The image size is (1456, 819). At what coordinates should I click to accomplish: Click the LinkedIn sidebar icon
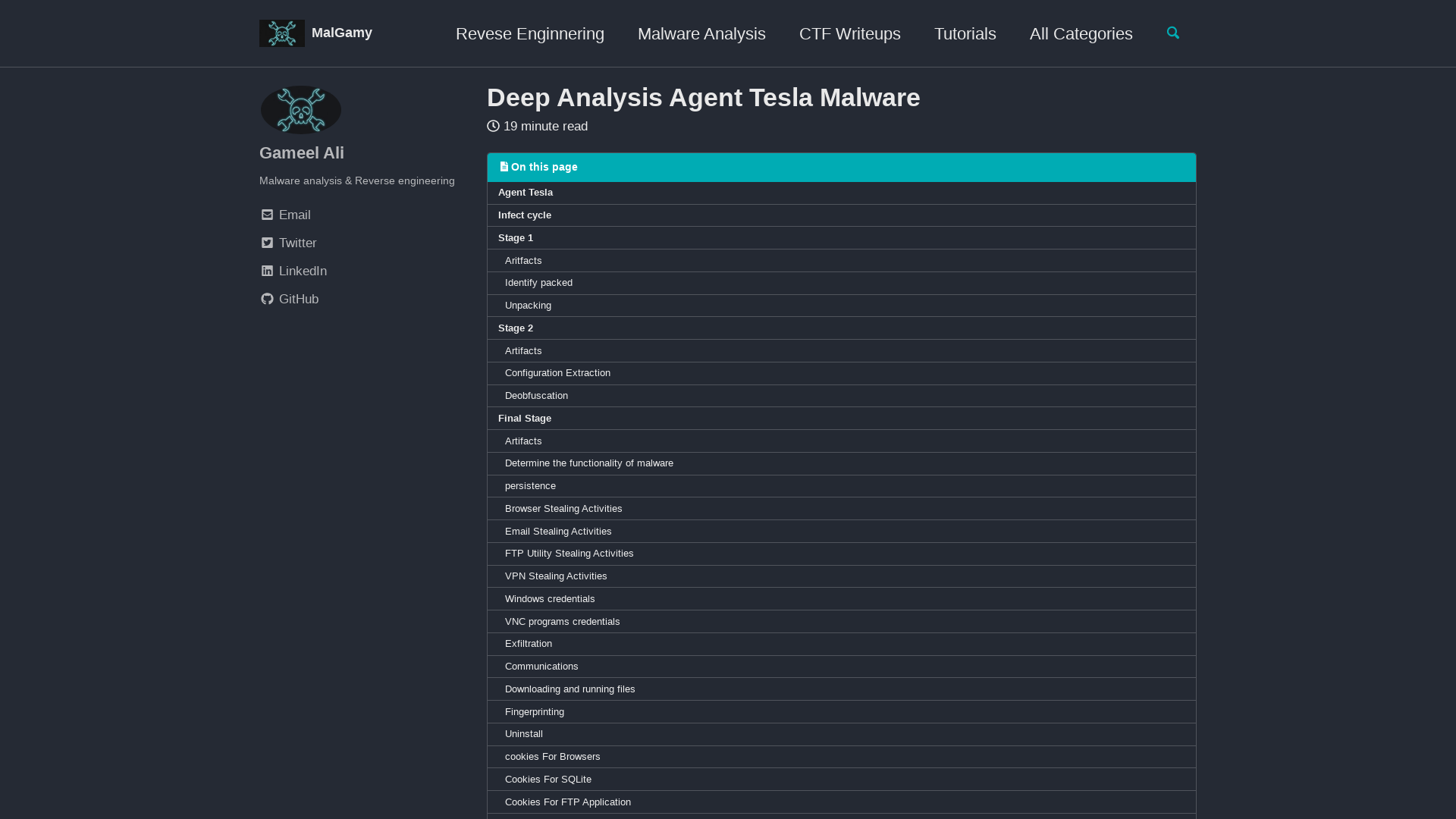[x=267, y=271]
